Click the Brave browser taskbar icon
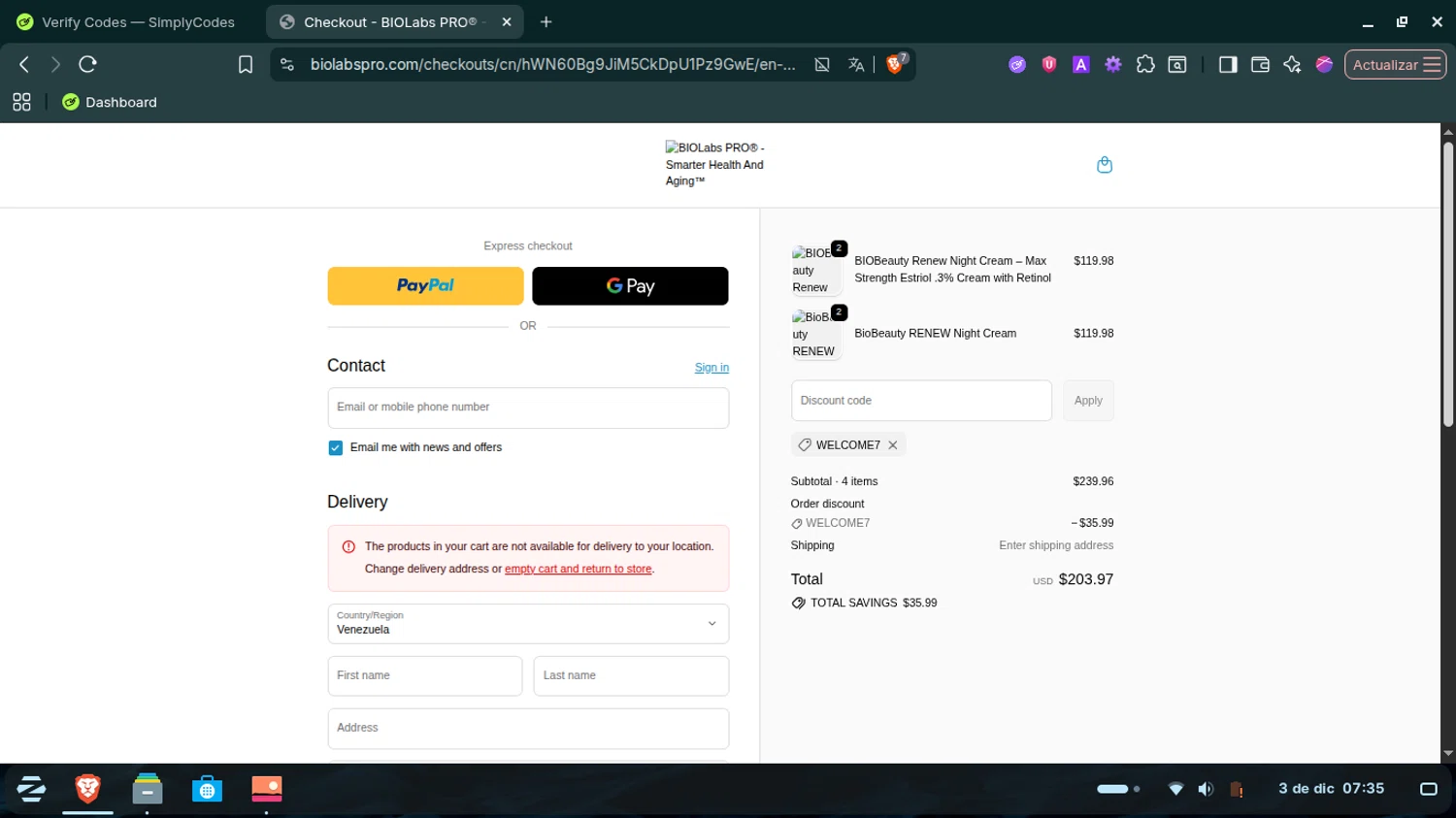The height and width of the screenshot is (818, 1456). pyautogui.click(x=87, y=788)
